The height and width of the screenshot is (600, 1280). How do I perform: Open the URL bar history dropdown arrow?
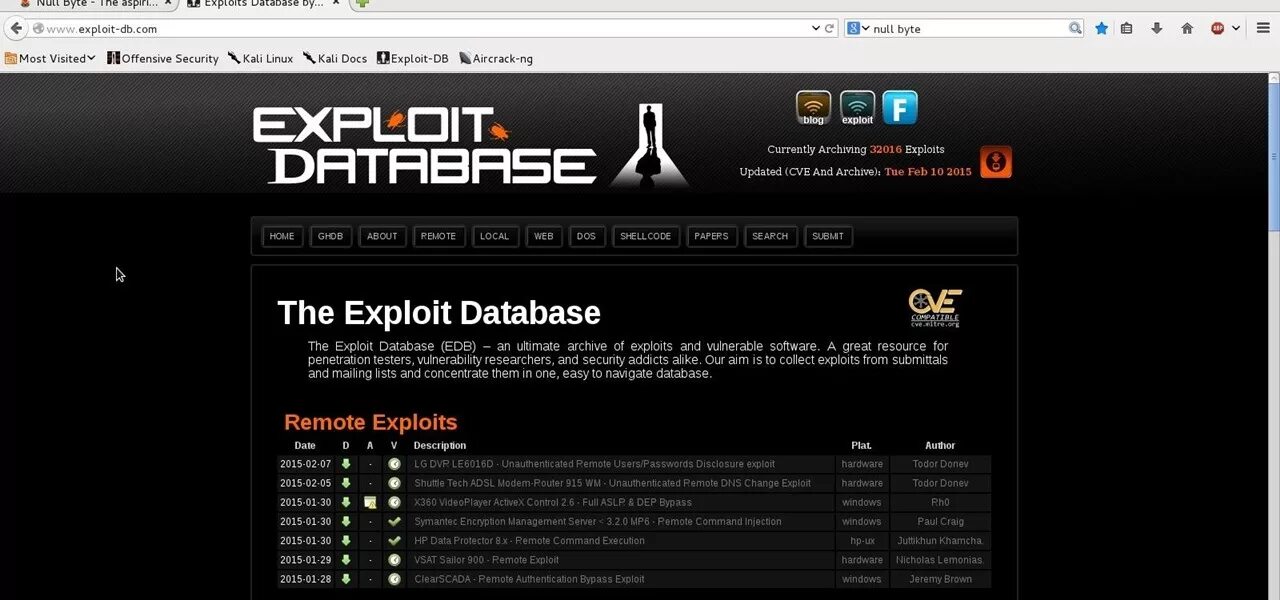(815, 29)
